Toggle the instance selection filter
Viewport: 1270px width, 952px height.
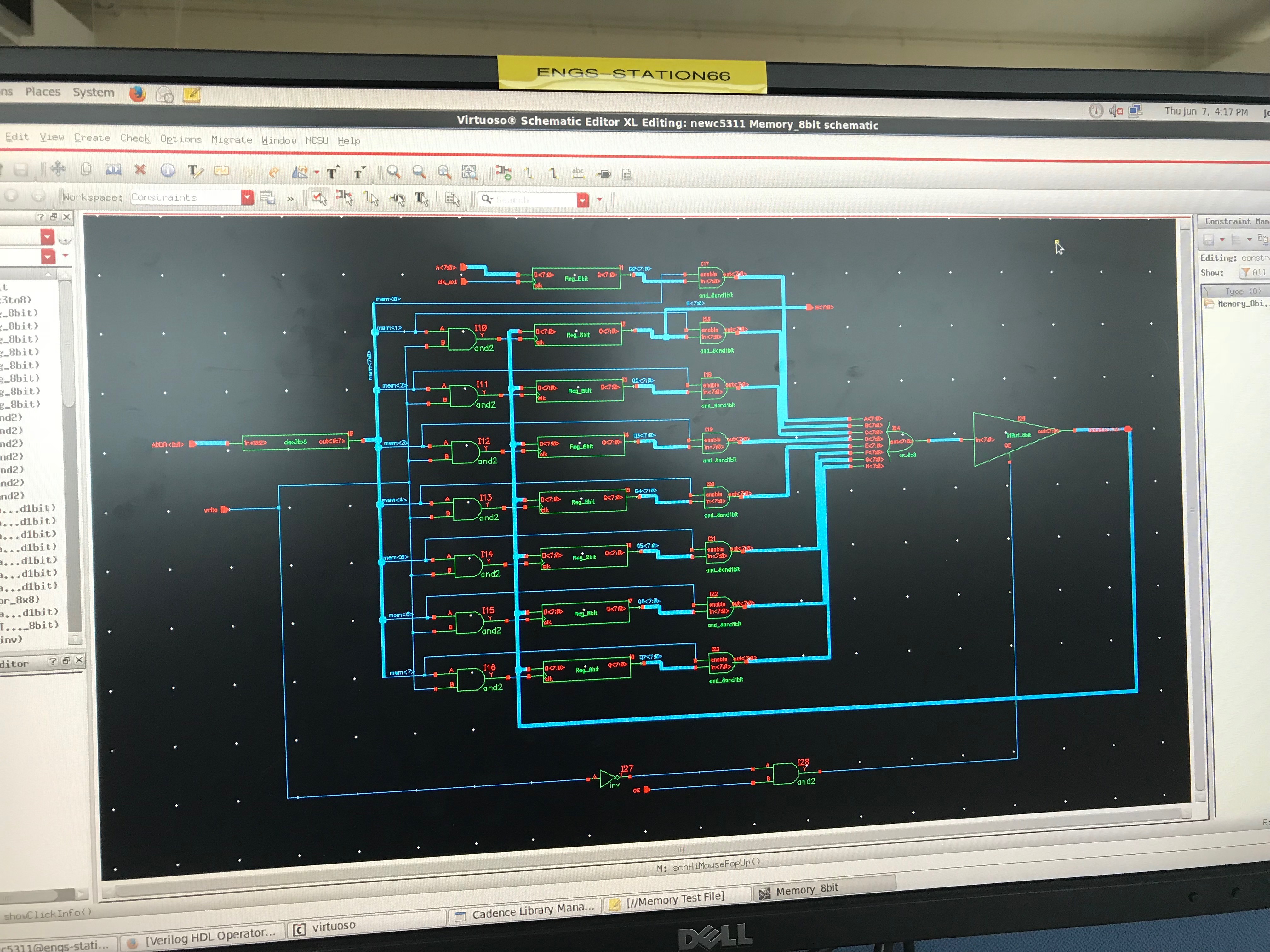pos(345,199)
